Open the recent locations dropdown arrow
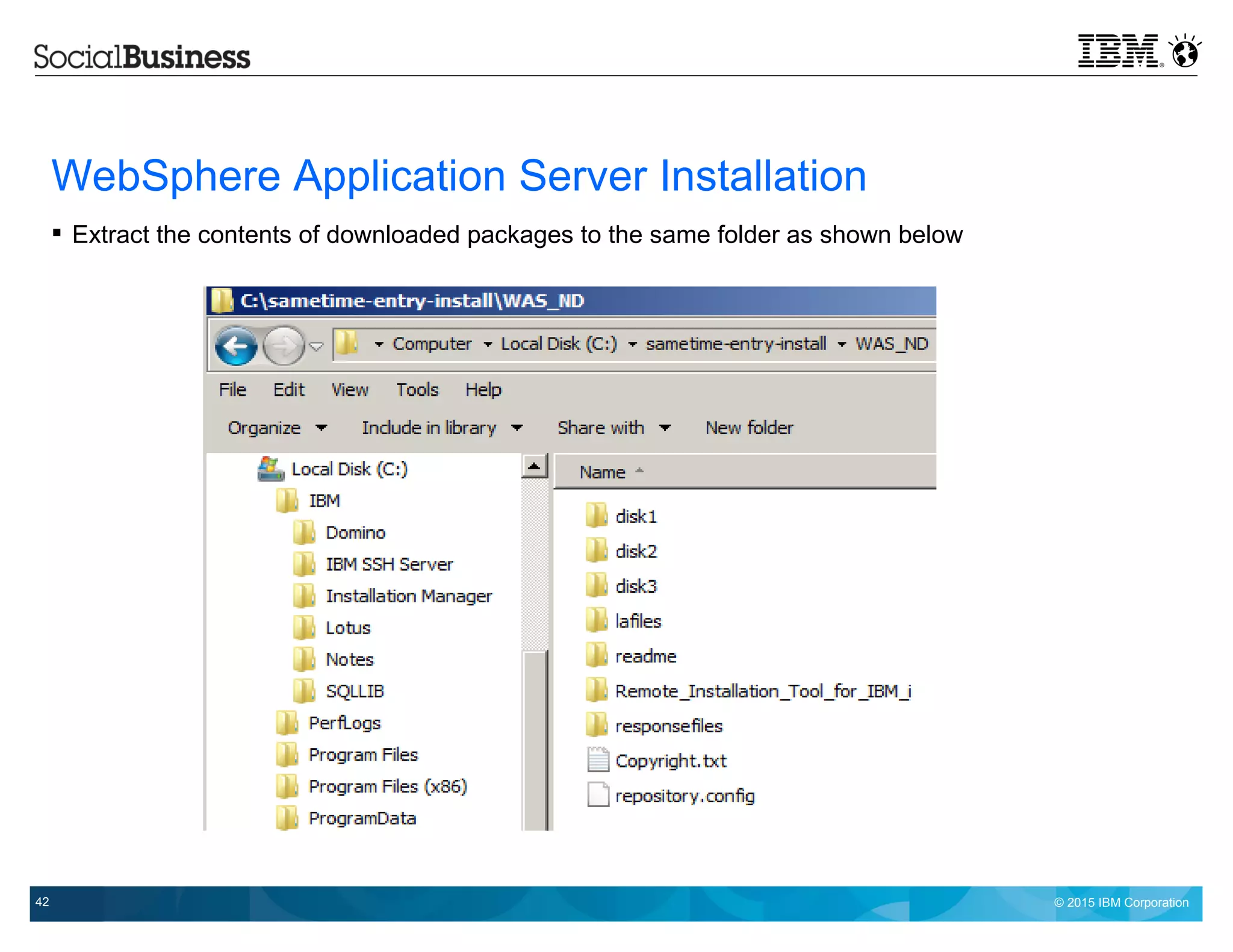Viewport: 1233px width, 952px height. [x=317, y=346]
